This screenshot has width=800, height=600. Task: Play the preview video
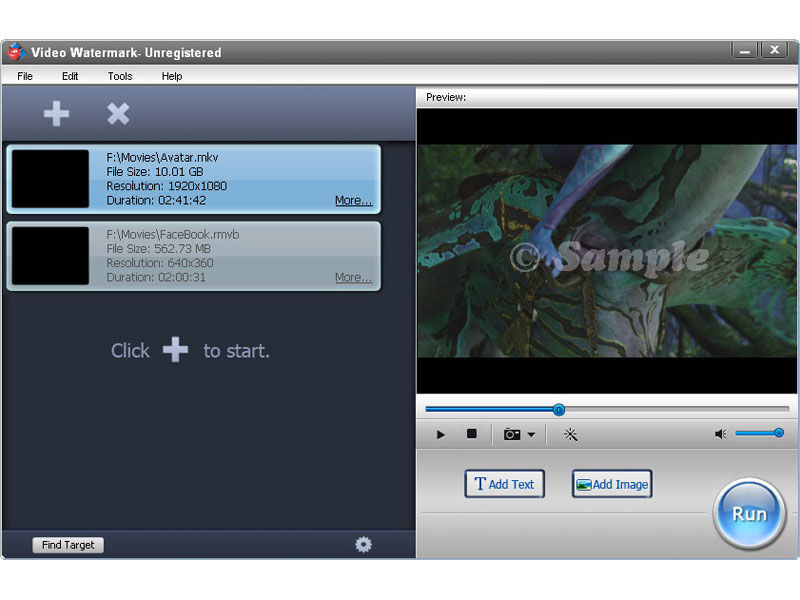pos(440,435)
